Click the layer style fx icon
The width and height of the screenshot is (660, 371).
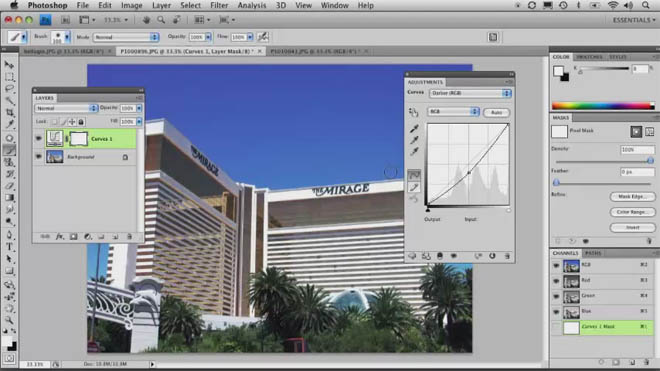(60, 237)
